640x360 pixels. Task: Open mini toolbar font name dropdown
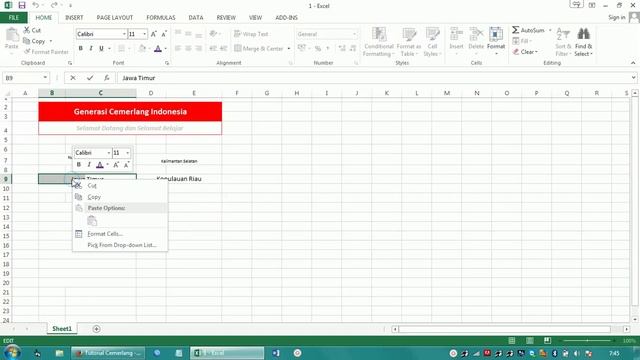[x=109, y=153]
